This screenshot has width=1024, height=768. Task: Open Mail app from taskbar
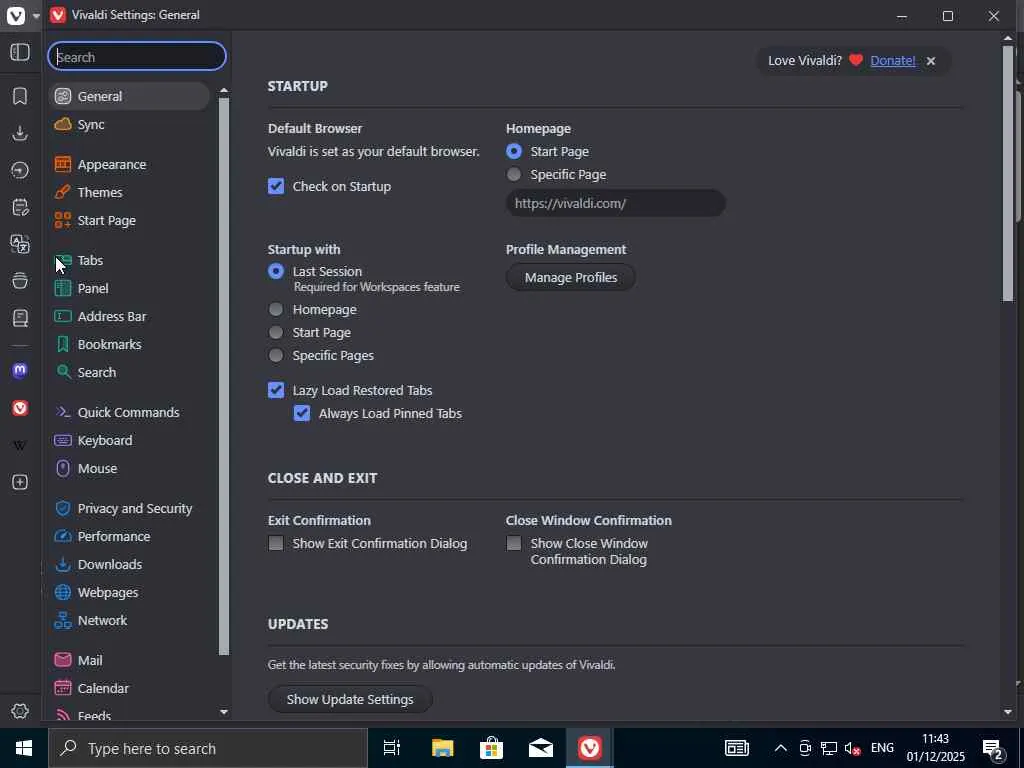pos(541,748)
